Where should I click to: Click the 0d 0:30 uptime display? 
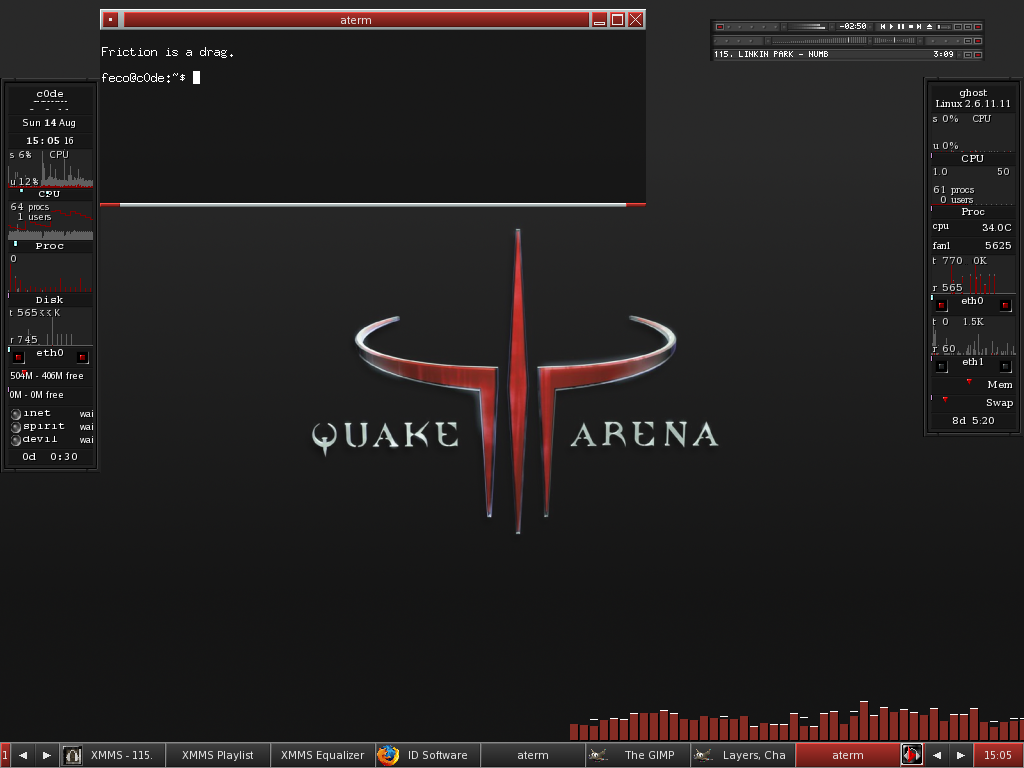pos(50,456)
